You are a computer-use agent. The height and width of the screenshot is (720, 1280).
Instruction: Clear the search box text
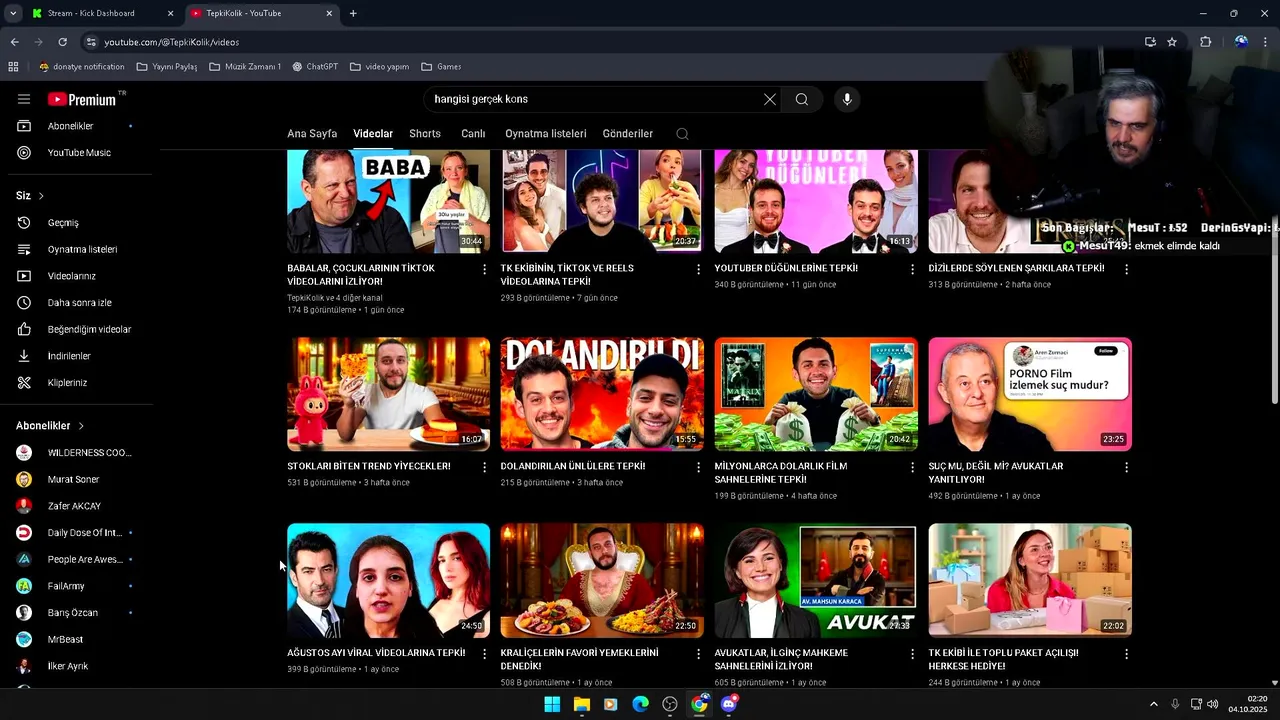(769, 99)
